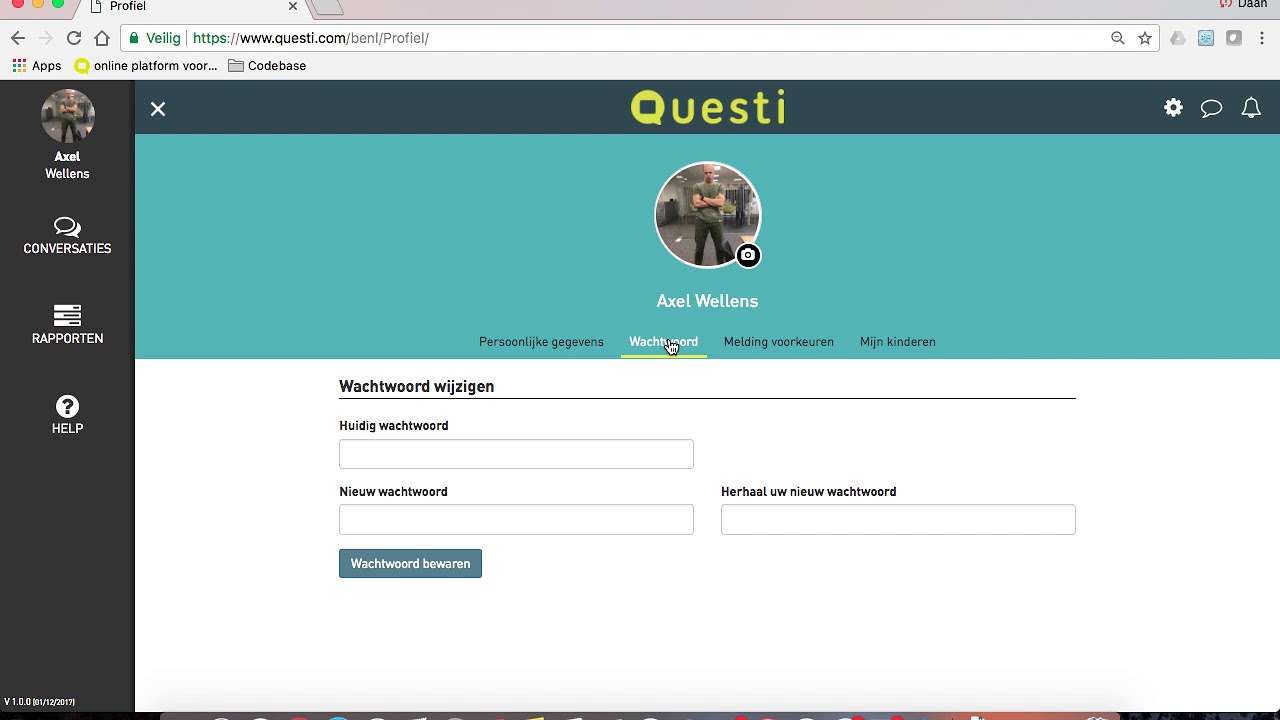
Task: Click the 'Wachtwoord wijzigen' heading
Action: click(x=416, y=387)
